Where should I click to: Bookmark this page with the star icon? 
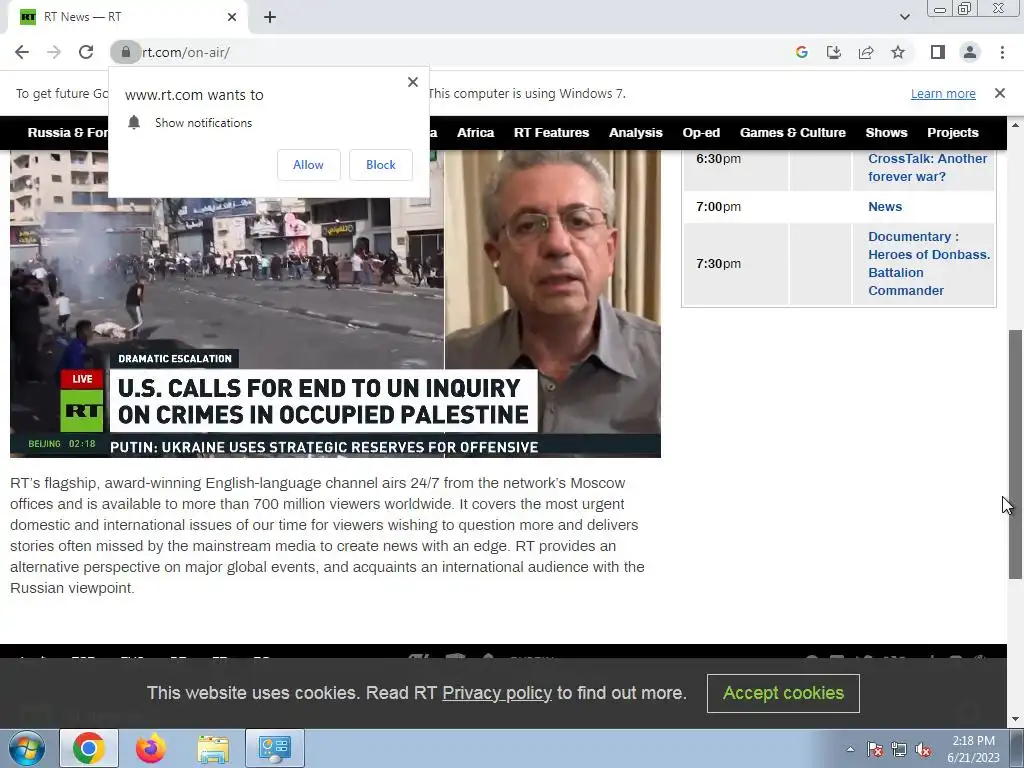pyautogui.click(x=898, y=52)
